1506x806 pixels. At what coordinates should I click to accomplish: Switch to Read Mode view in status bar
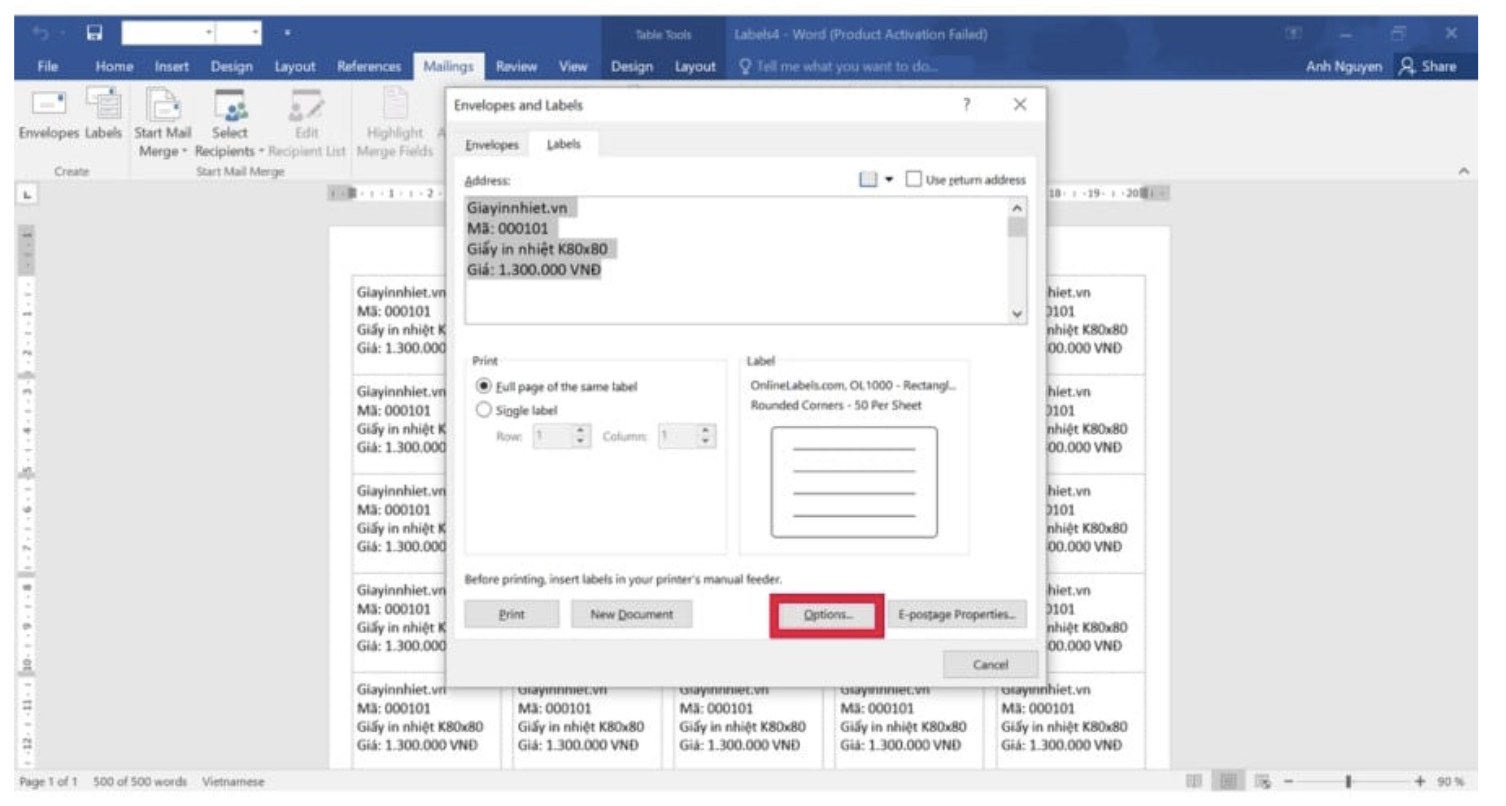[1193, 781]
